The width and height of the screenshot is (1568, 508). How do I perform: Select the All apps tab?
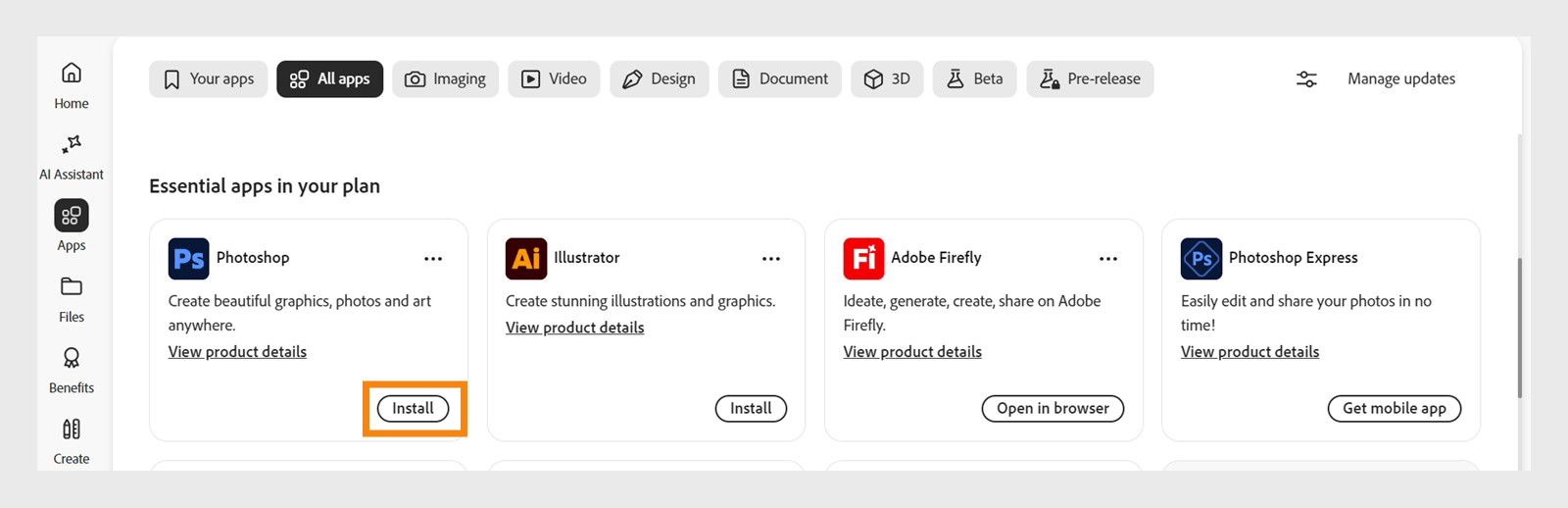329,79
